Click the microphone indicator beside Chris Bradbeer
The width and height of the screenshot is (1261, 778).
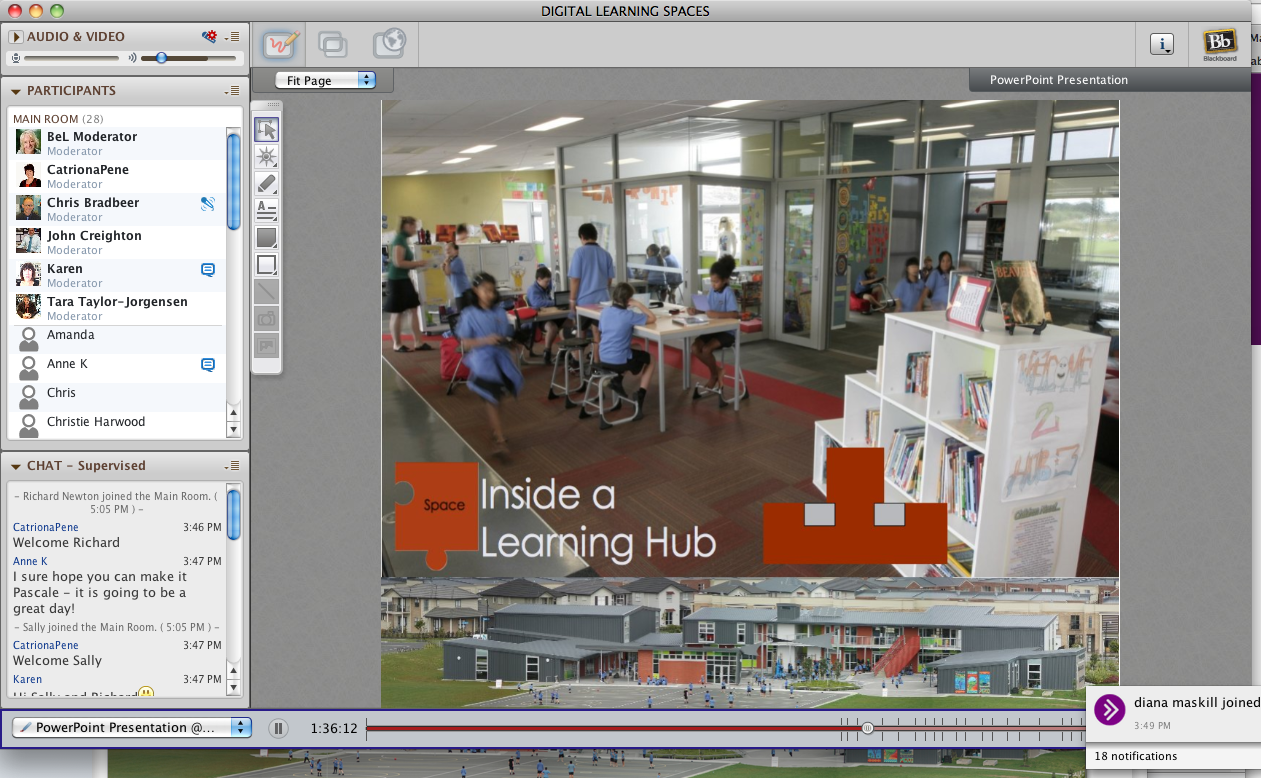click(x=207, y=203)
